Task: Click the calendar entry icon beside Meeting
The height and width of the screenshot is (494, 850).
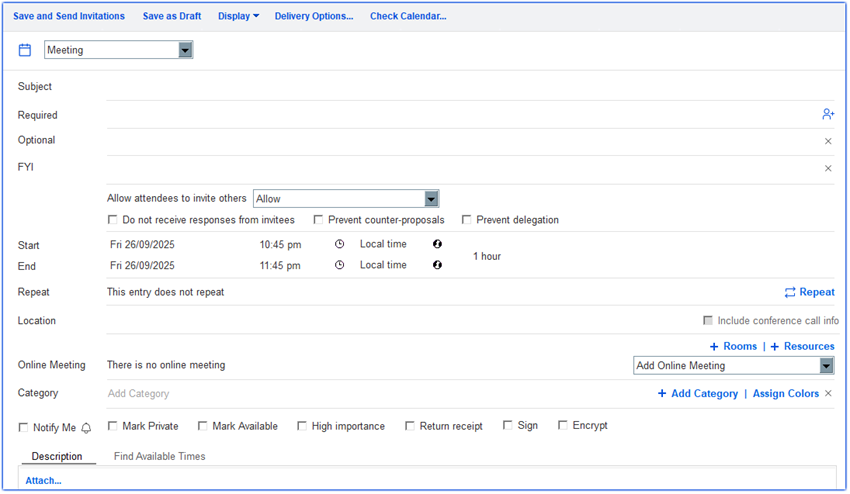Action: click(x=25, y=50)
